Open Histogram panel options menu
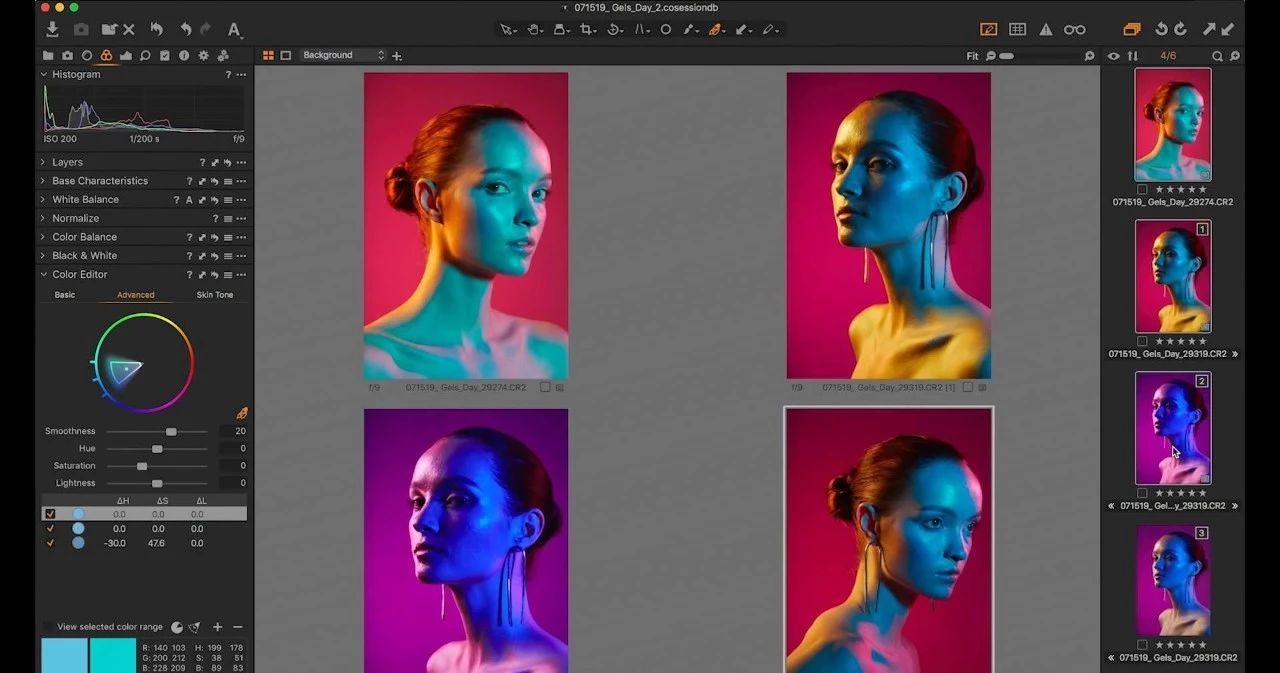 click(x=241, y=75)
